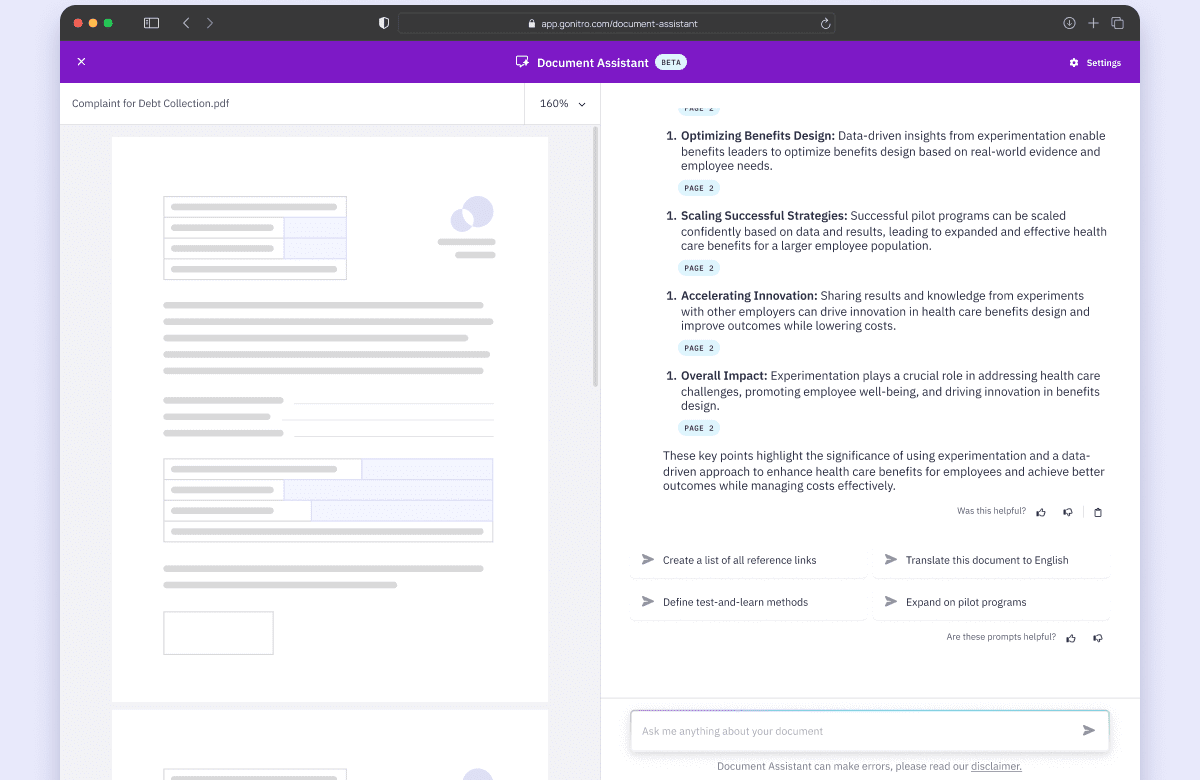Click the Document Assistant chat icon in header
The image size is (1200, 780).
[x=522, y=62]
